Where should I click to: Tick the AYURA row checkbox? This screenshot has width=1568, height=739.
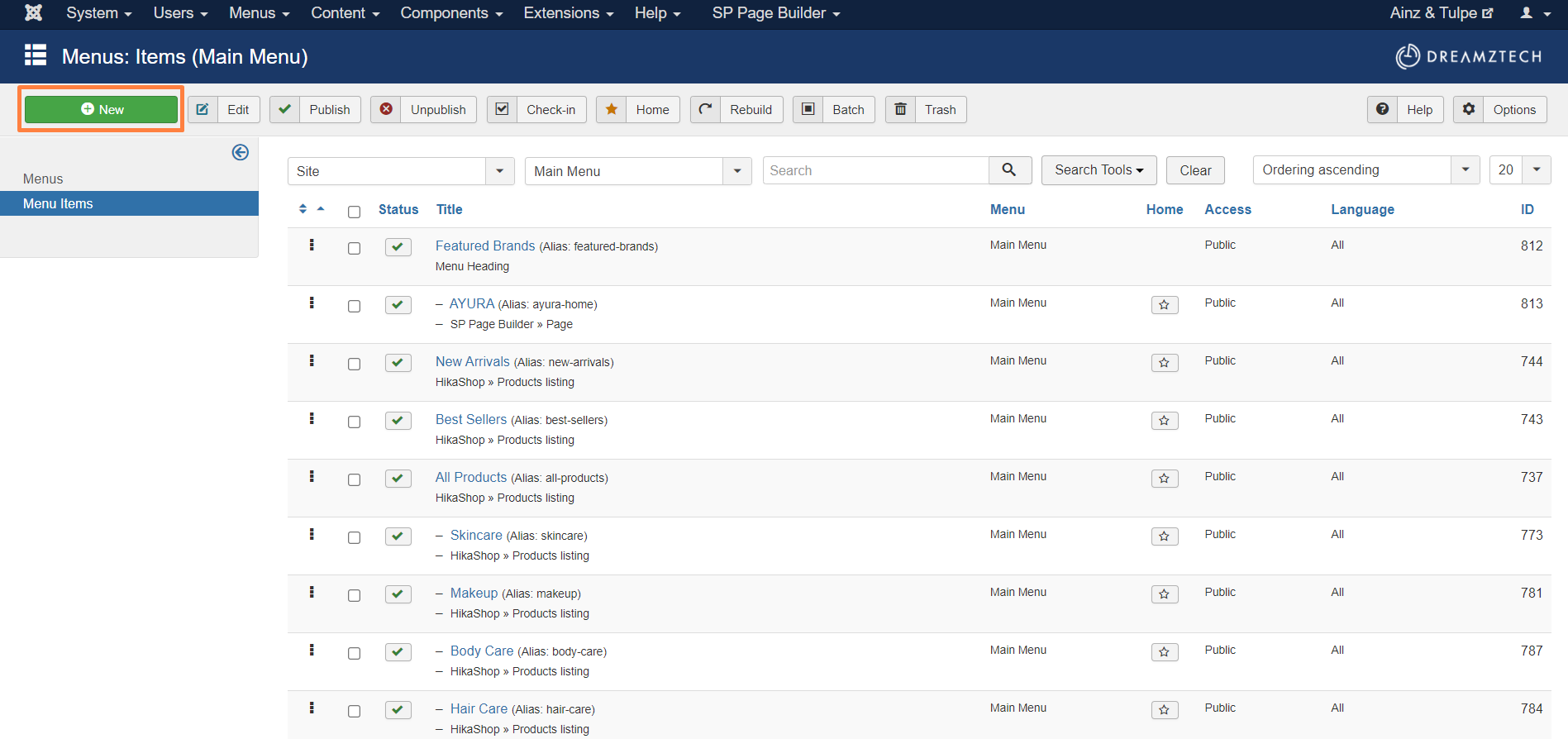click(x=355, y=306)
